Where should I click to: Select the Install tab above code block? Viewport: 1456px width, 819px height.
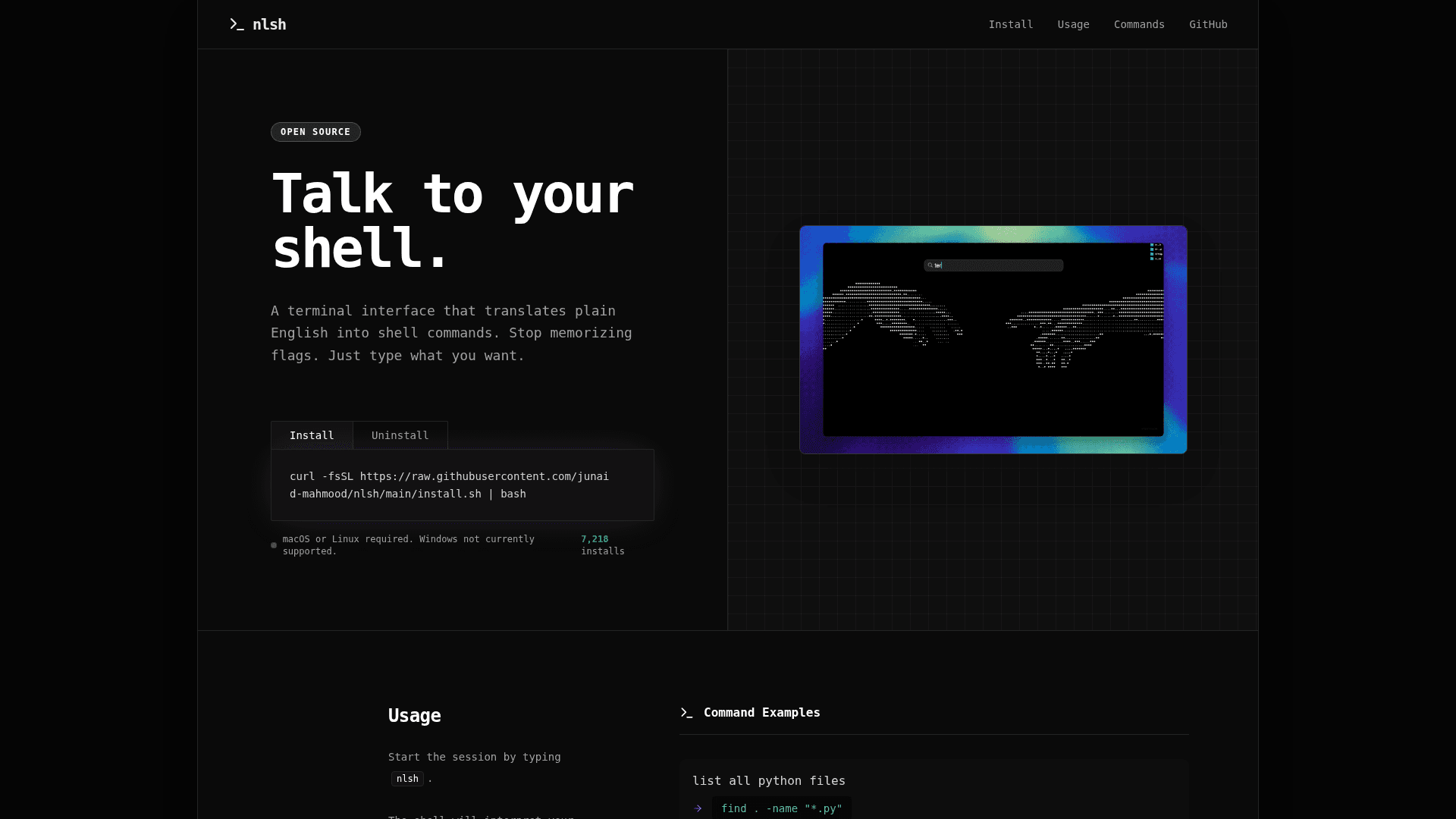point(312,435)
